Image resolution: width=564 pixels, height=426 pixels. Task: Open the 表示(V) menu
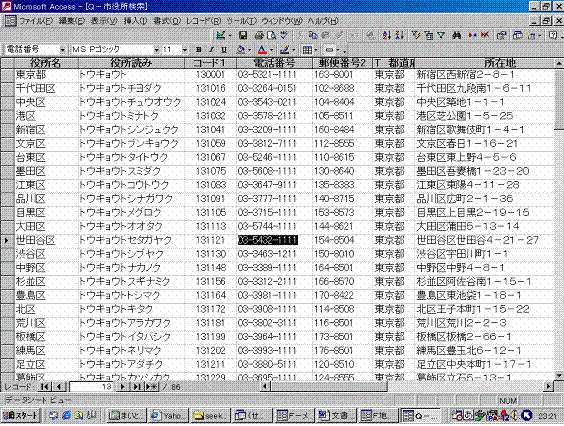pos(104,21)
